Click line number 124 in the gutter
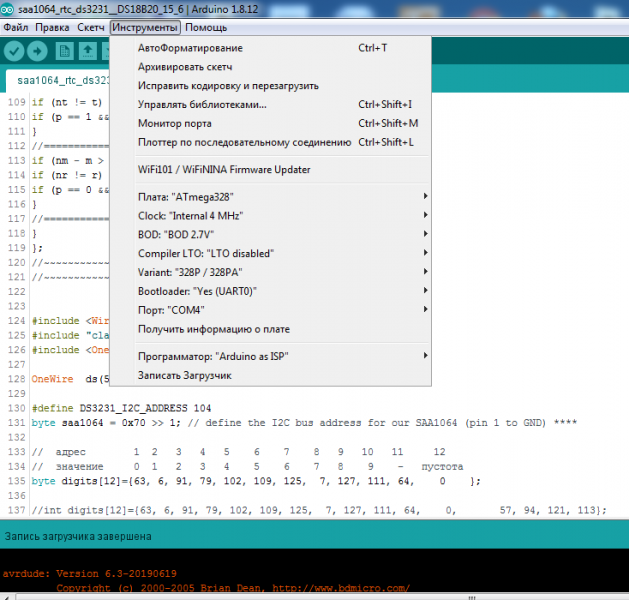 pos(16,321)
